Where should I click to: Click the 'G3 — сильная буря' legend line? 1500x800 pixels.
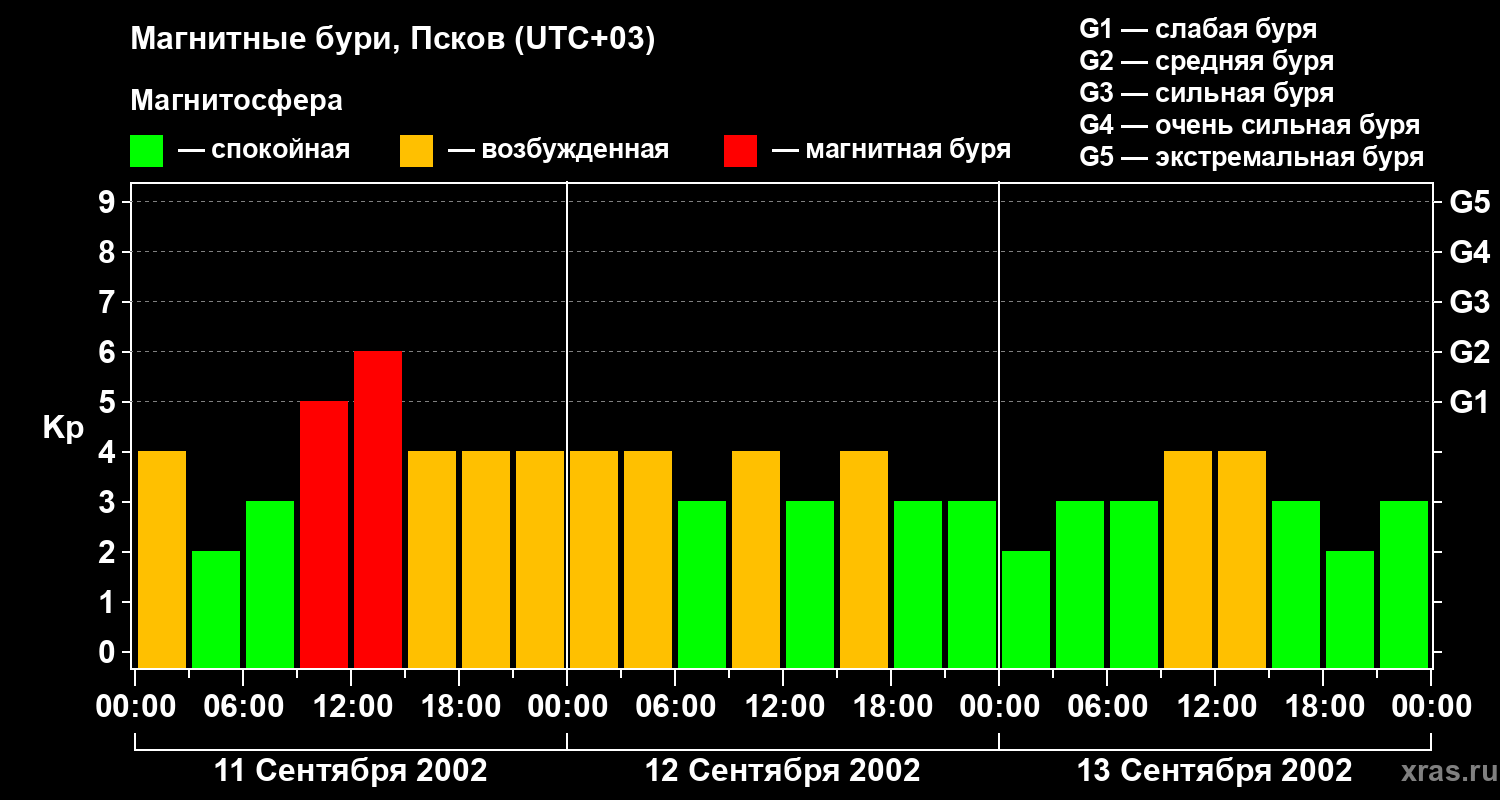coord(1206,93)
